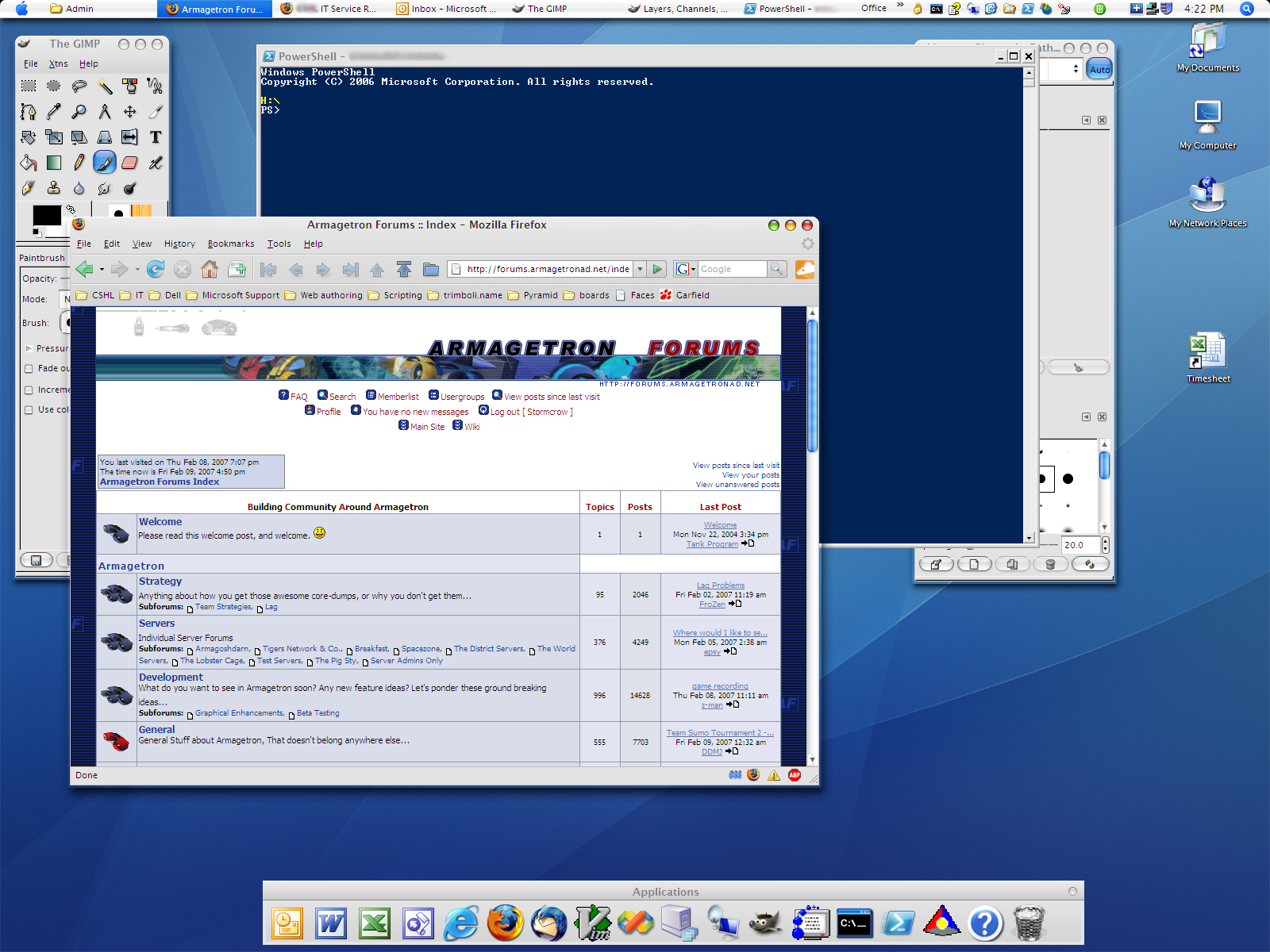Select the Ellipse Select tool in GIMP
This screenshot has height=952, width=1270.
point(54,86)
